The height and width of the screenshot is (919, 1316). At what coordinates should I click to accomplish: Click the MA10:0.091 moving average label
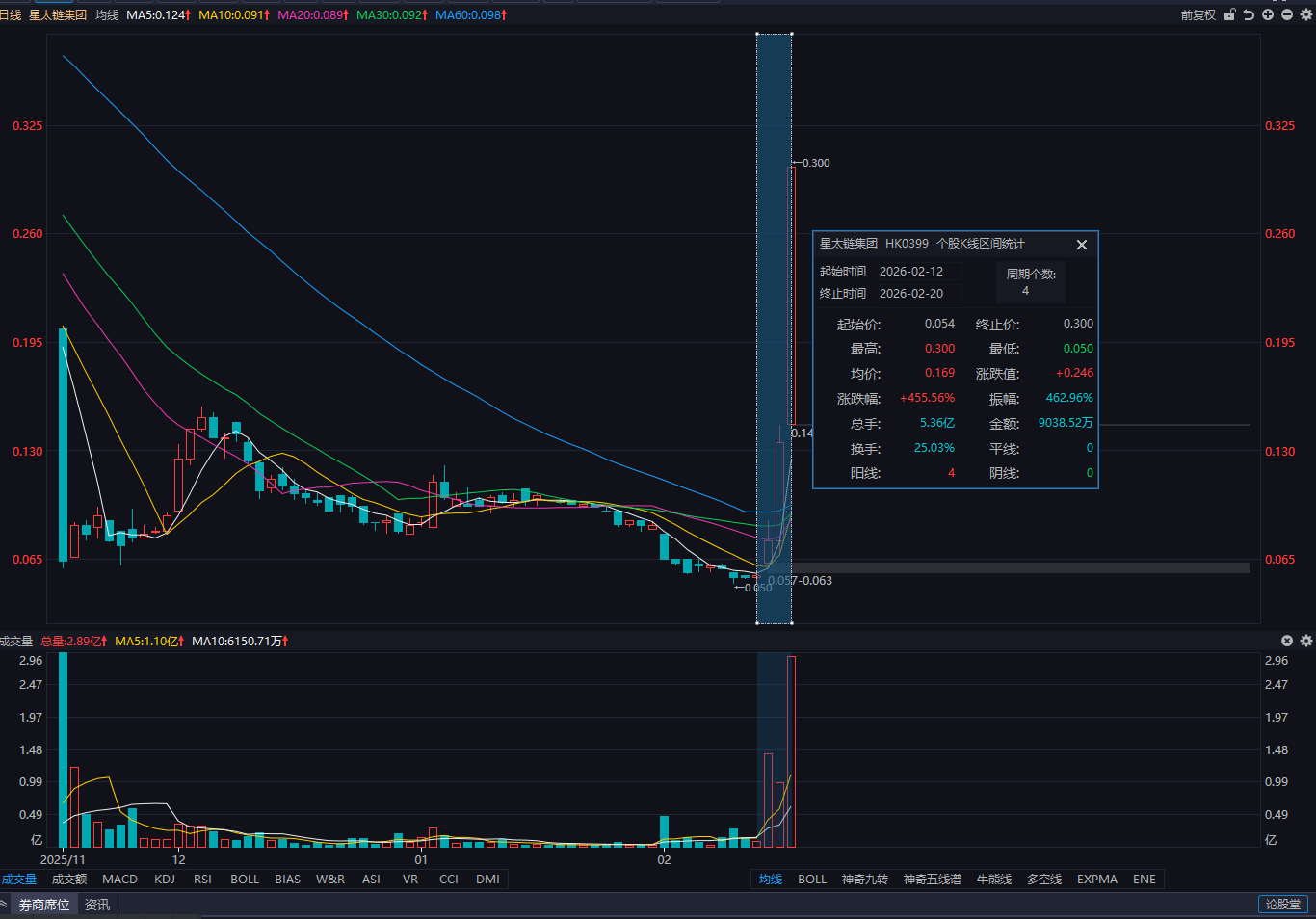click(234, 15)
